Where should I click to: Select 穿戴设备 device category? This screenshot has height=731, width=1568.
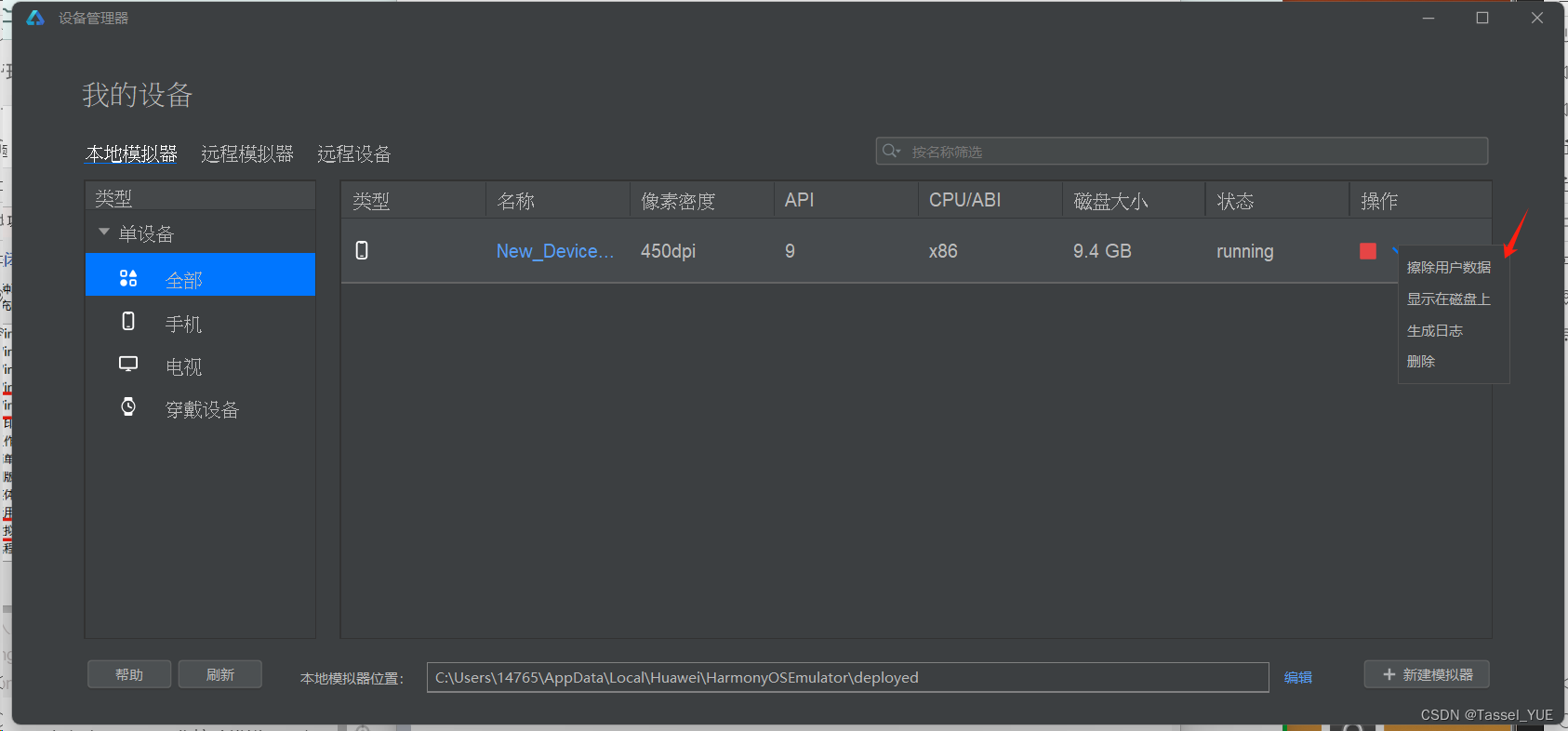point(200,409)
